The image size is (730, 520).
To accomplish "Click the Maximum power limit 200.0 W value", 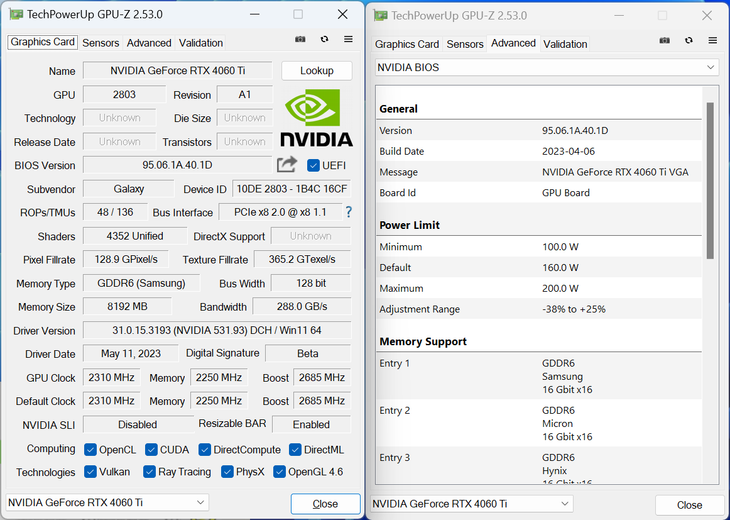I will click(x=560, y=289).
